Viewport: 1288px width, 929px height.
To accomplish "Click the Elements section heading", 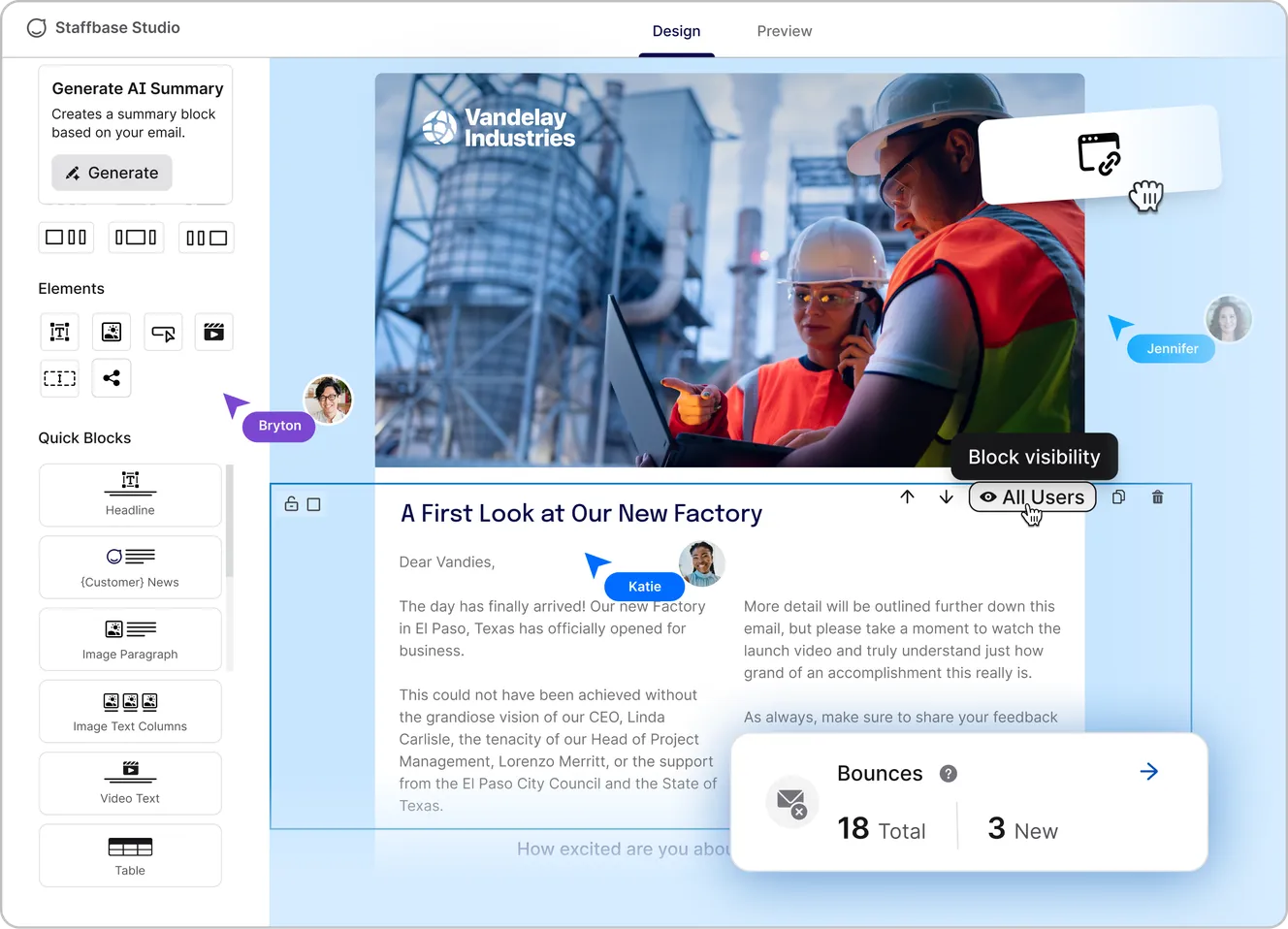I will 71,289.
